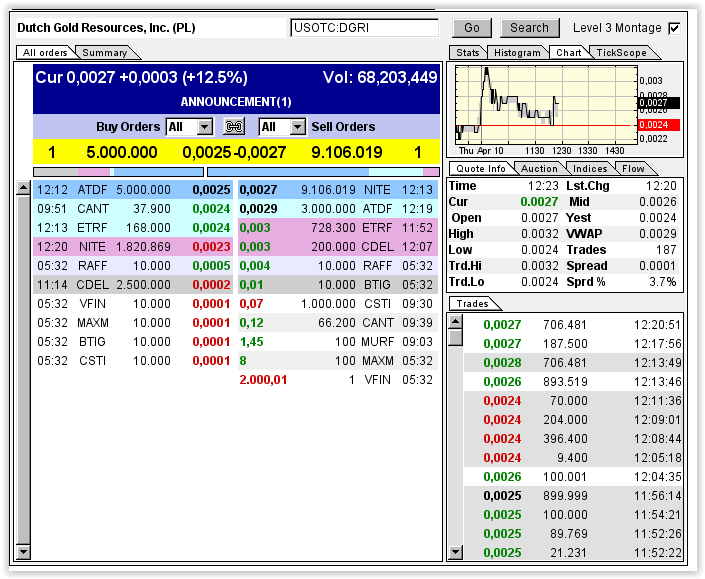Select the MAXM sell order at 8
The height and width of the screenshot is (579, 705).
pyautogui.click(x=338, y=361)
